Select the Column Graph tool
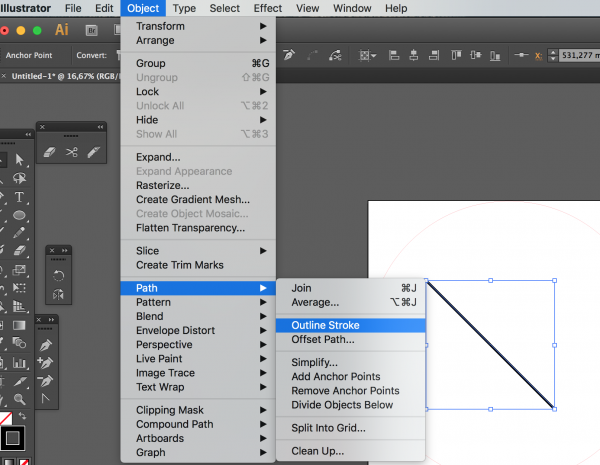Image resolution: width=600 pixels, height=465 pixels. [x=19, y=362]
